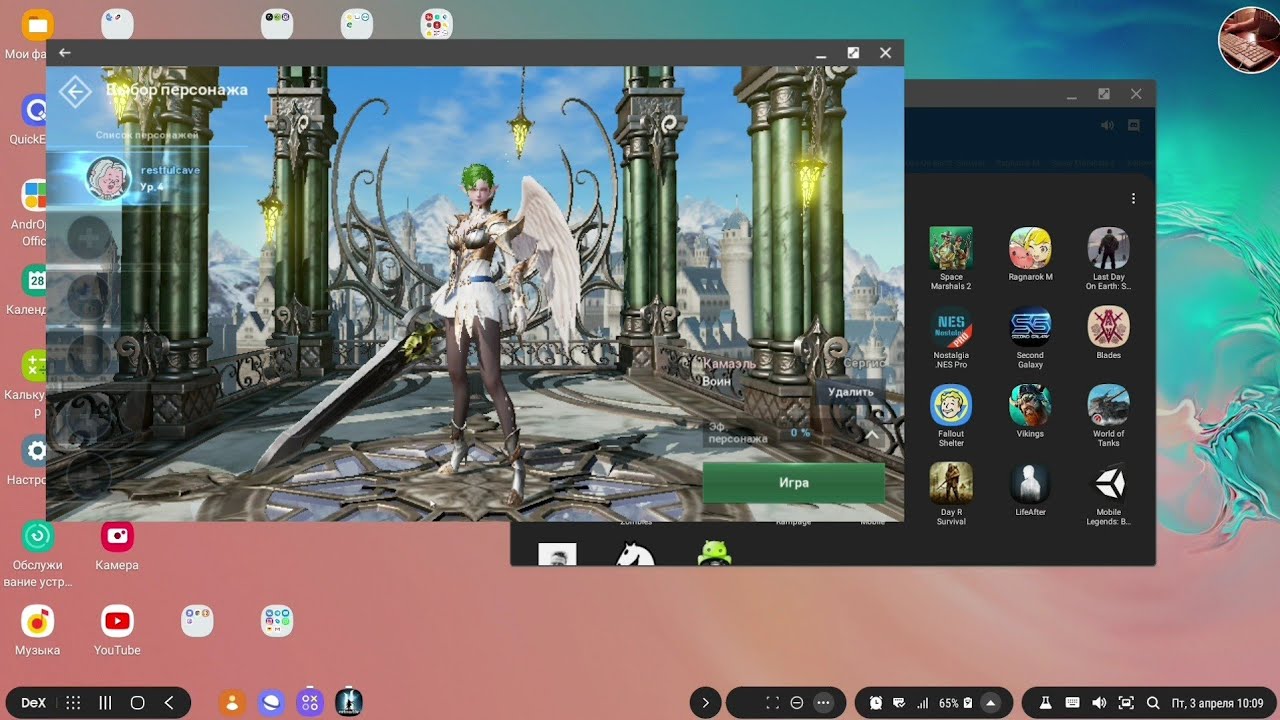1280x720 pixels.
Task: Switch to the game app on taskbar
Action: [348, 702]
